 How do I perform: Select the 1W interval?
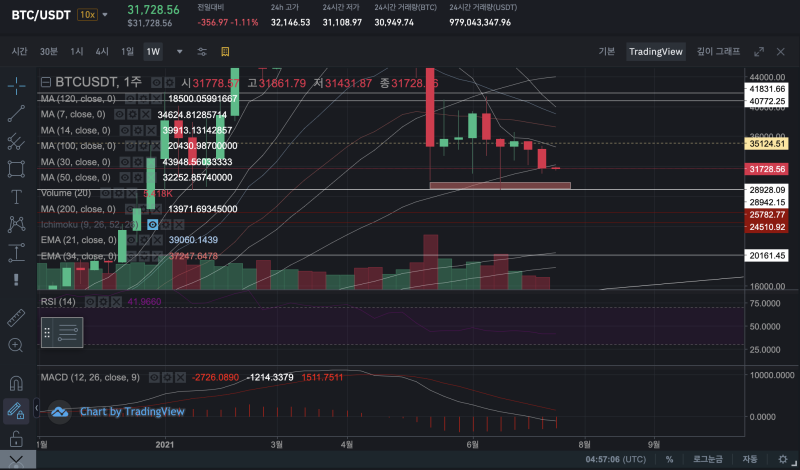[x=153, y=52]
